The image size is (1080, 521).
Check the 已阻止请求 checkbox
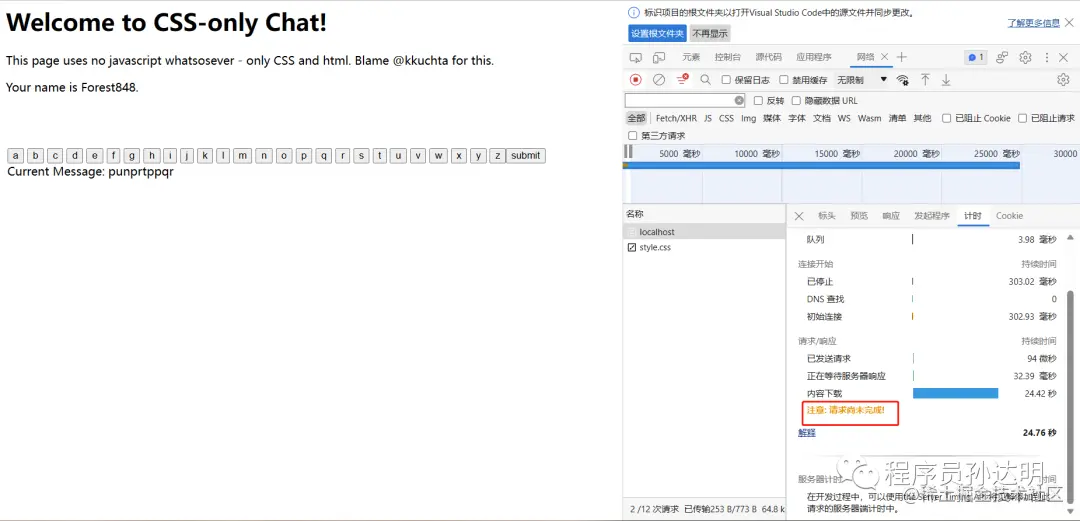pos(1023,119)
